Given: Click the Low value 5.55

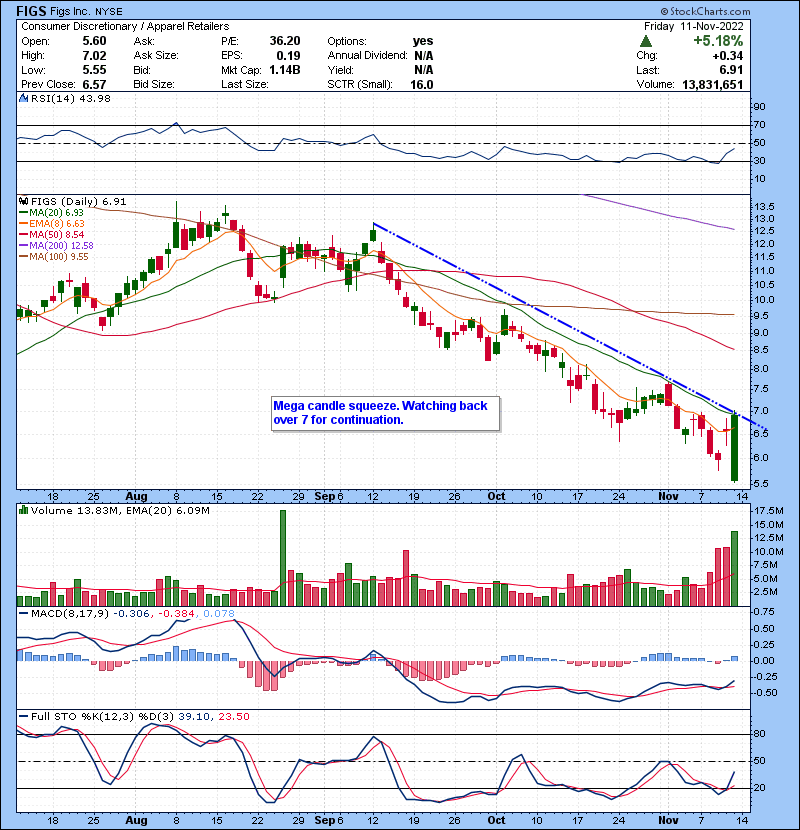Looking at the screenshot, I should point(94,70).
